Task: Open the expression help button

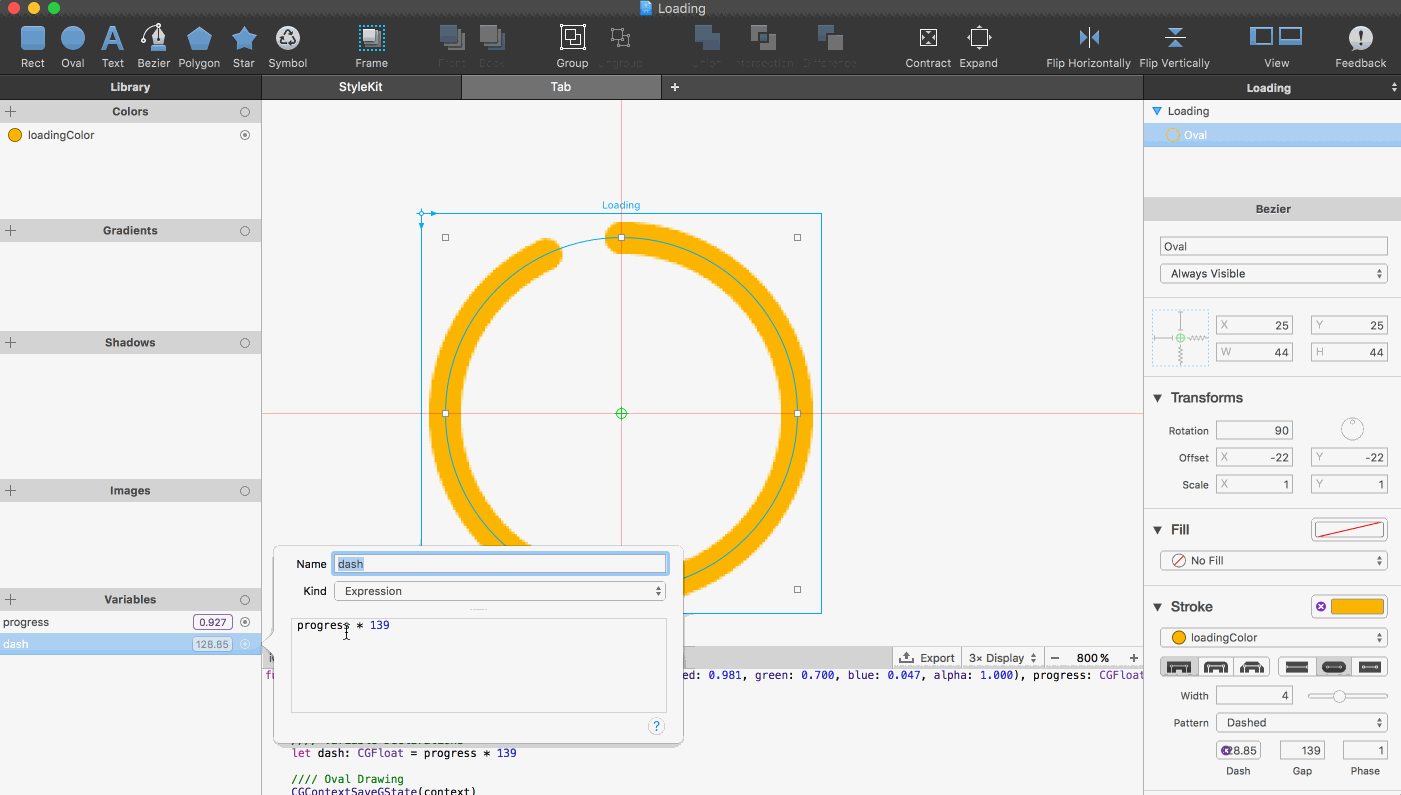Action: (x=656, y=727)
